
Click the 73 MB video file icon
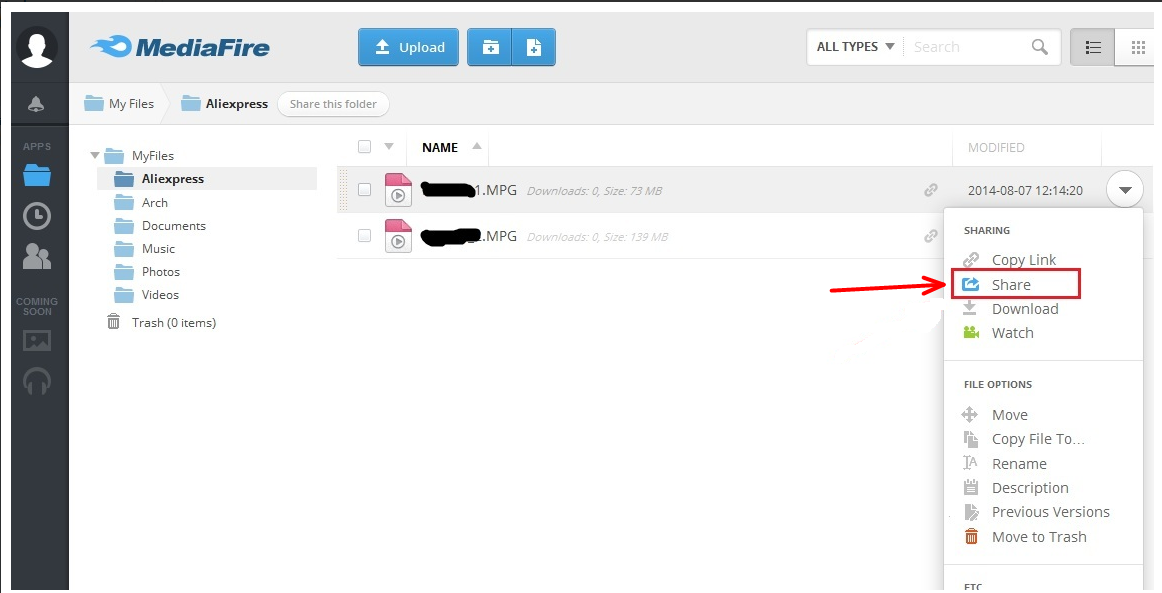(x=398, y=190)
